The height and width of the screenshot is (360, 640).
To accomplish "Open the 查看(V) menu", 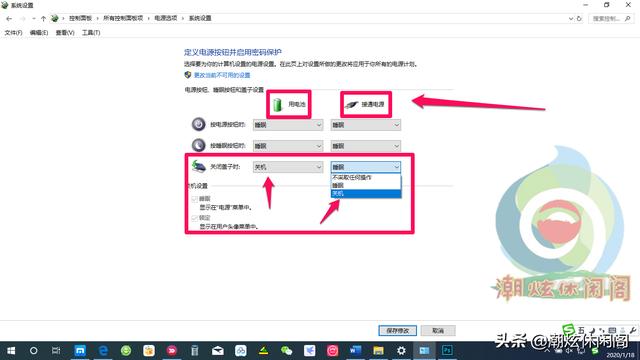I will tap(65, 33).
